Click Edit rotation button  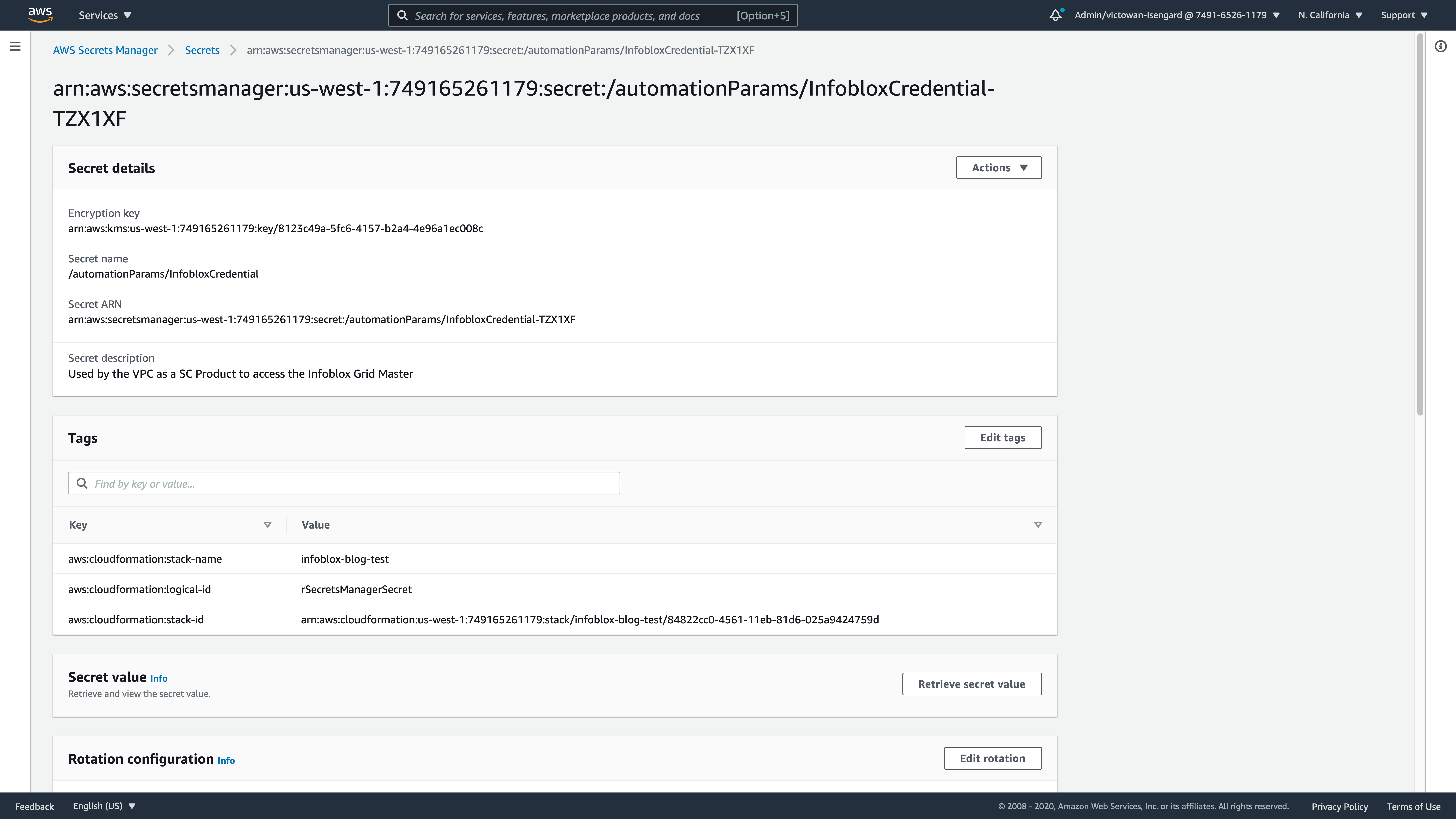(x=992, y=759)
